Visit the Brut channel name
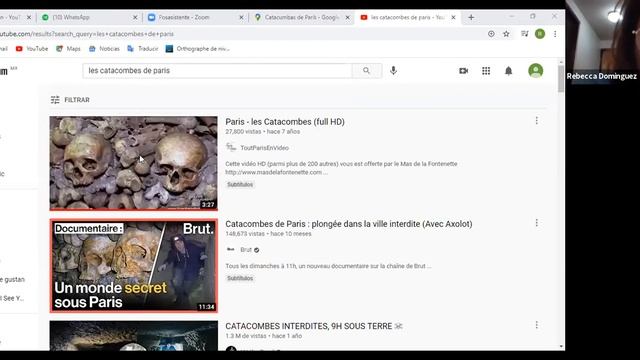The image size is (640, 360). tap(246, 250)
